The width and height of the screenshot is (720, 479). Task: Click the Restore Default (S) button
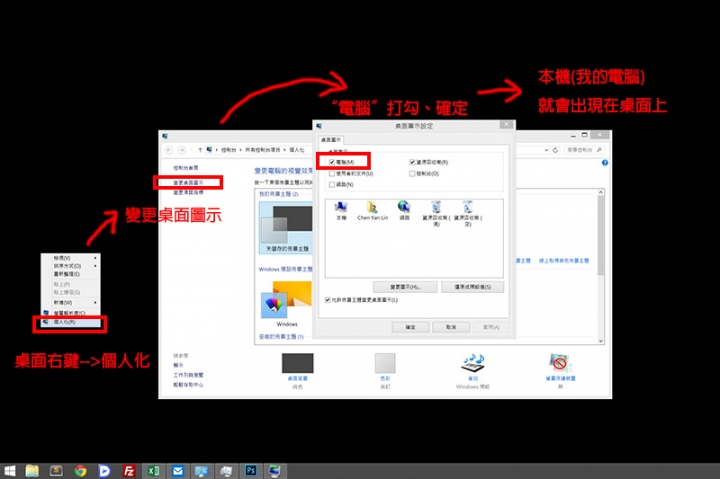[472, 287]
